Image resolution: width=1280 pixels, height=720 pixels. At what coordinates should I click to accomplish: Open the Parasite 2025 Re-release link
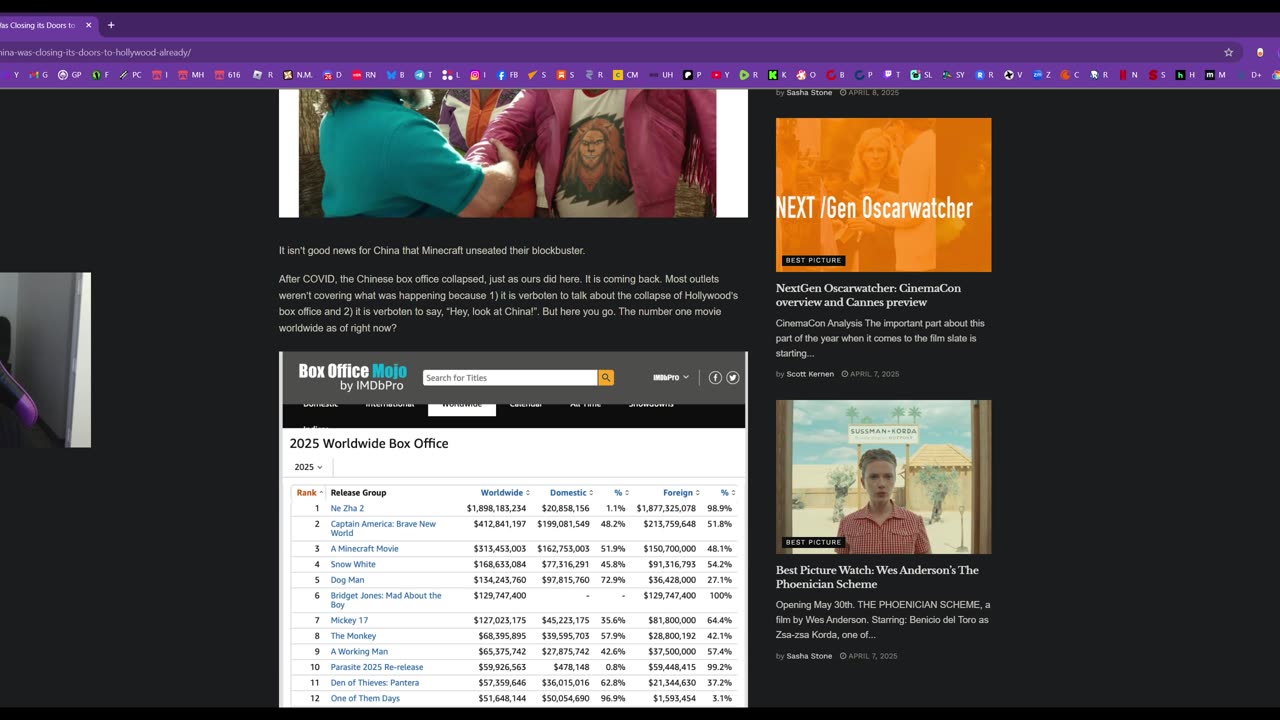point(377,667)
